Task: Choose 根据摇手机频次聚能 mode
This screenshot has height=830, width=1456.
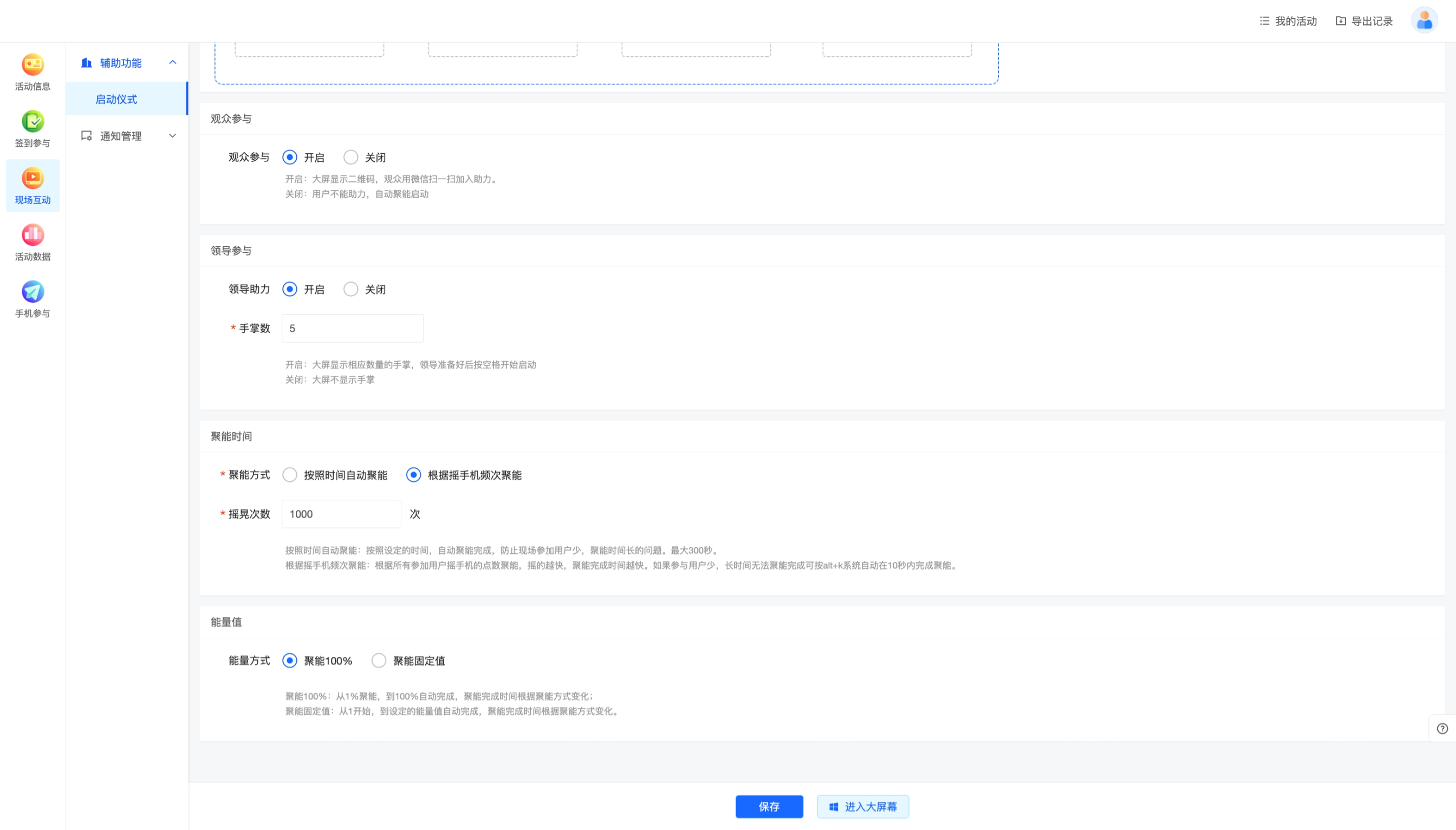Action: 413,475
